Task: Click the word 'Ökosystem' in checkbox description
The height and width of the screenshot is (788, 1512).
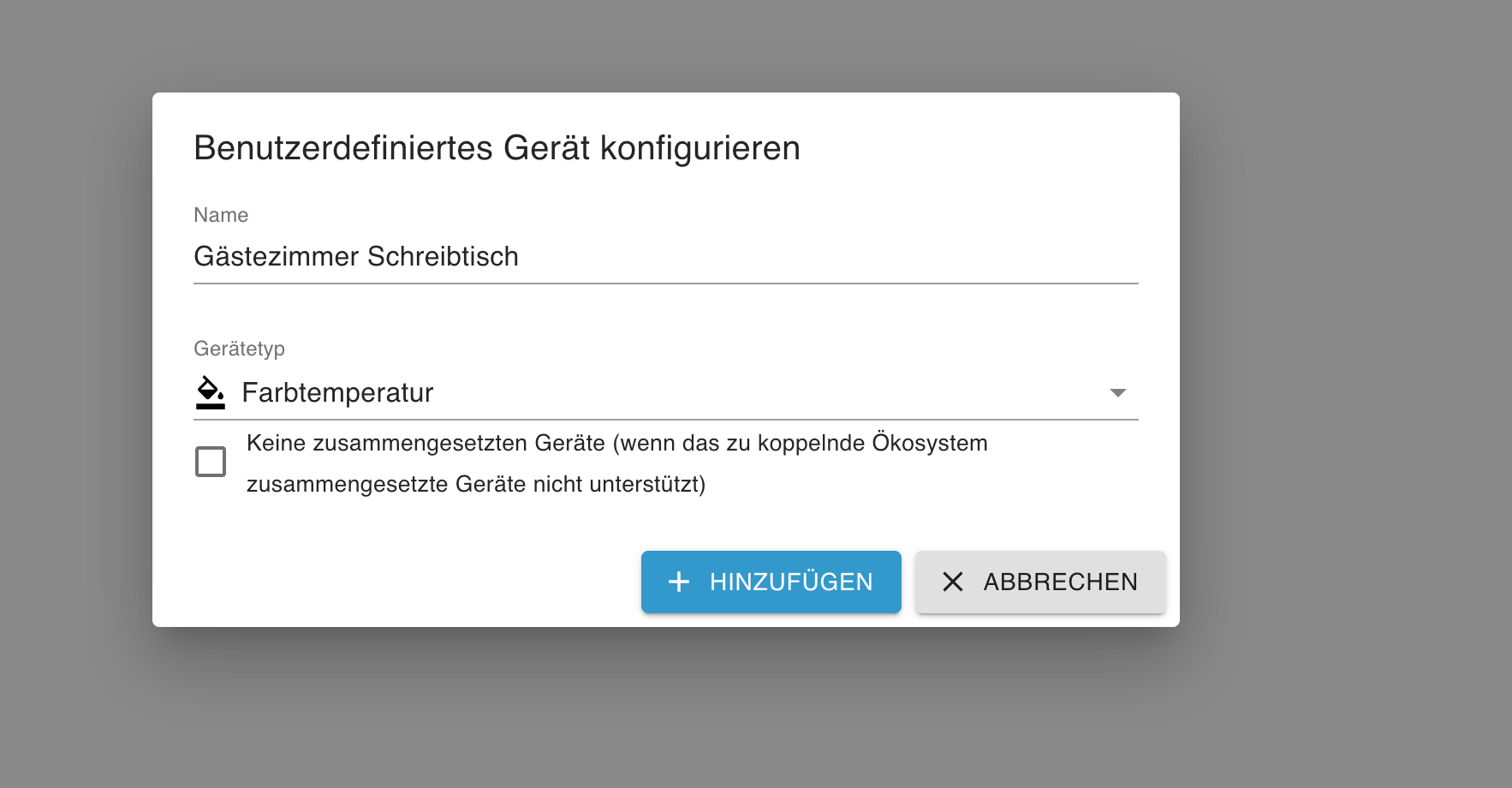Action: pyautogui.click(x=929, y=443)
